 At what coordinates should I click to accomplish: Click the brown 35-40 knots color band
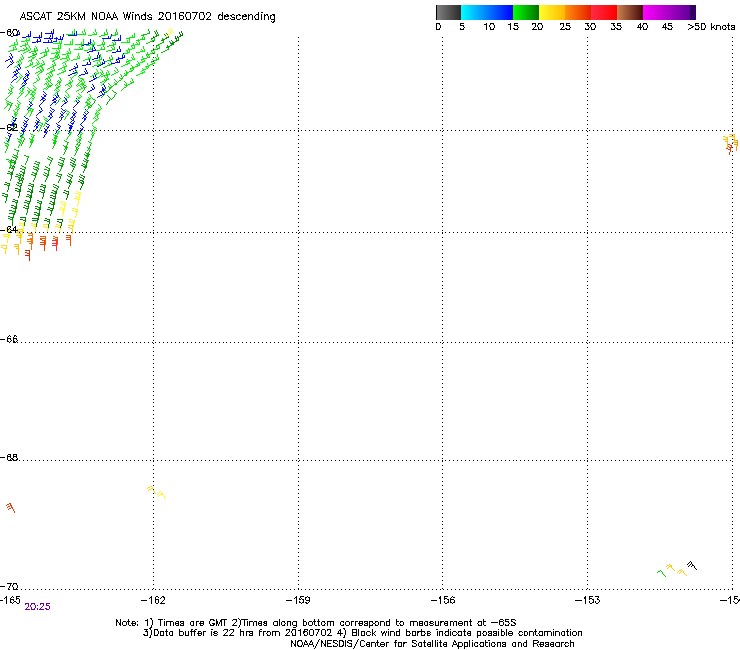(630, 12)
